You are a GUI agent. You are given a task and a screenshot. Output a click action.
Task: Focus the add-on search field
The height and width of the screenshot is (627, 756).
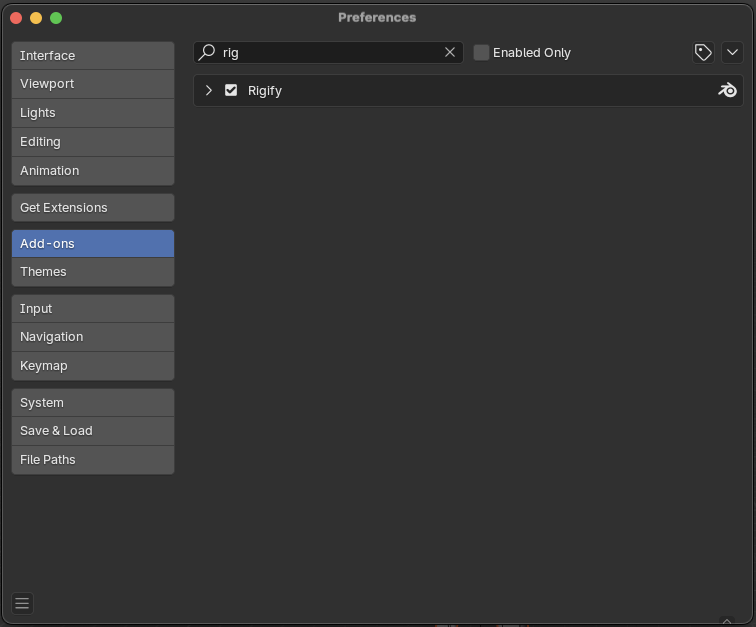click(x=328, y=52)
